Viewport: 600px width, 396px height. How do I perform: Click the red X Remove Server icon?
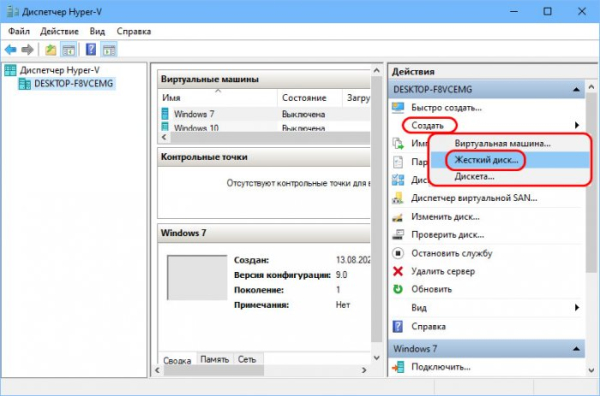tap(398, 271)
